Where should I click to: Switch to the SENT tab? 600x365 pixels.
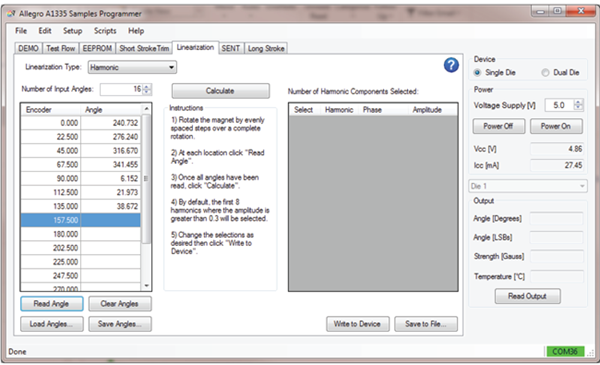pyautogui.click(x=231, y=48)
